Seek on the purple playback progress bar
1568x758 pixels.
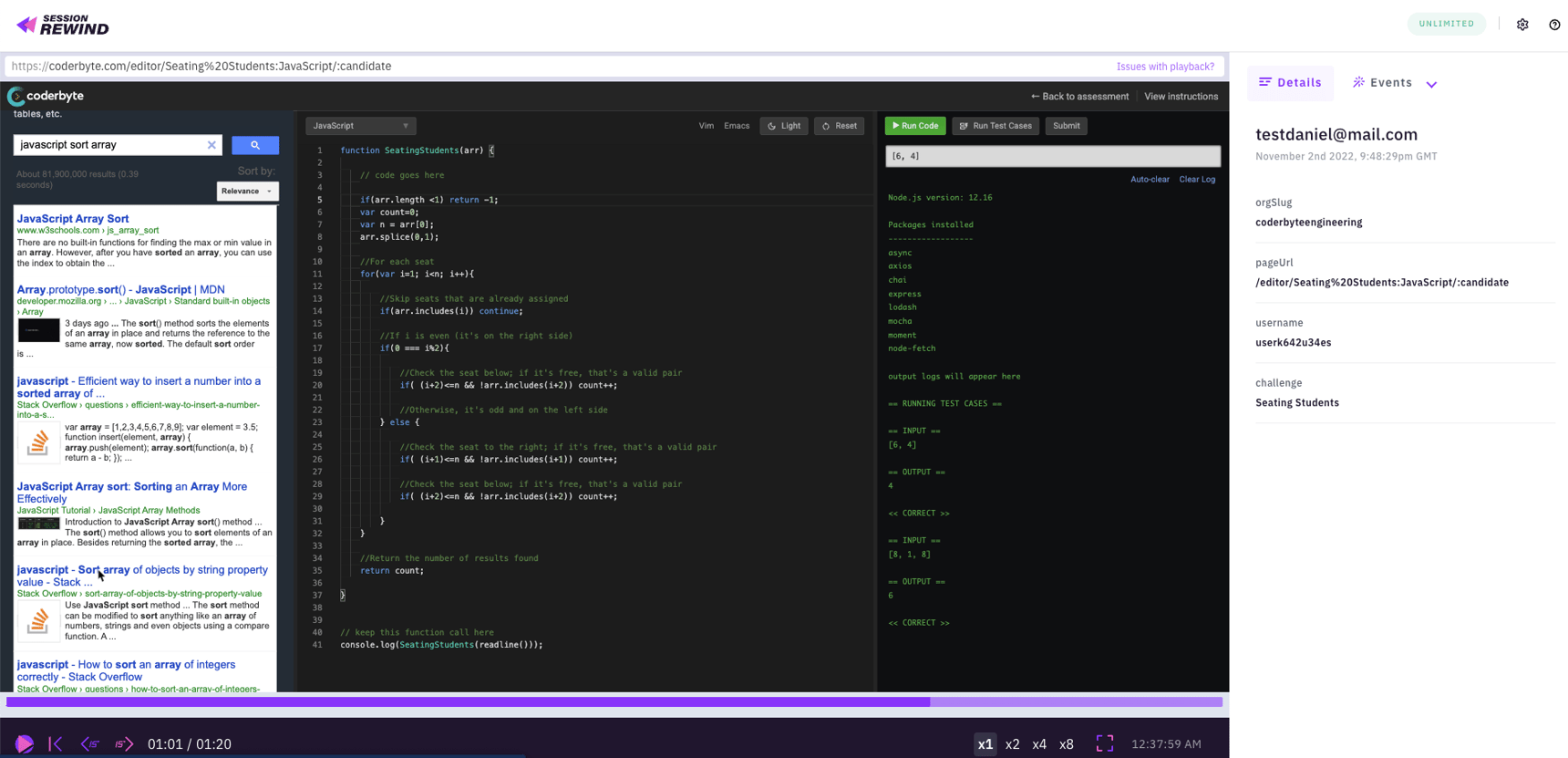tap(614, 702)
